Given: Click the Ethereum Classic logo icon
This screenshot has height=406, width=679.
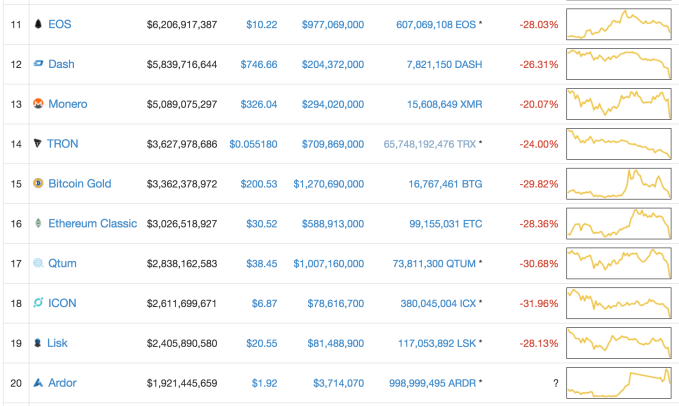Looking at the screenshot, I should click(x=38, y=223).
